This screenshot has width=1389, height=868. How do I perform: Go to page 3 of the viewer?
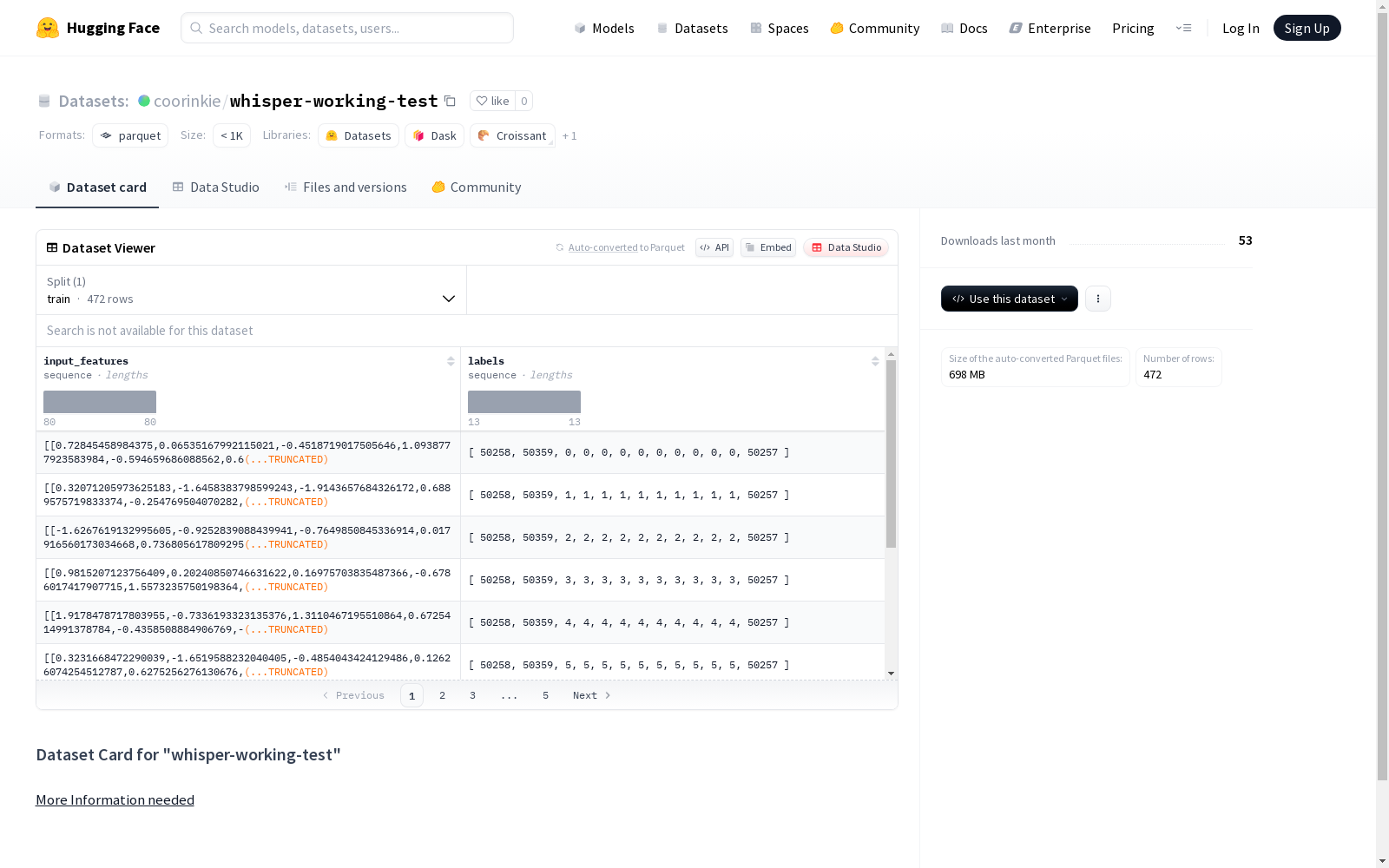click(472, 695)
